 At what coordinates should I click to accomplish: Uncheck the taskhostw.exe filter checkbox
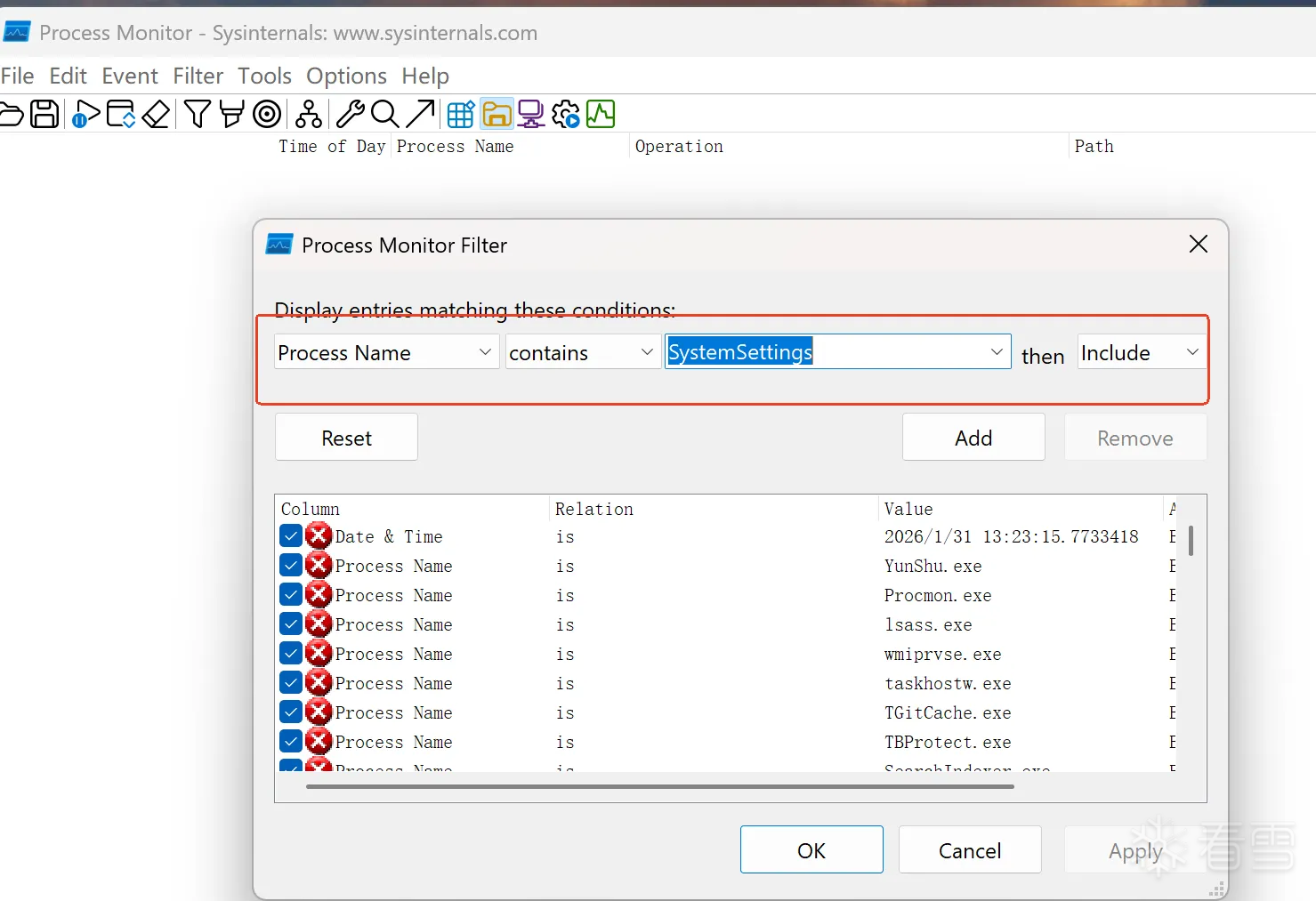pyautogui.click(x=291, y=683)
